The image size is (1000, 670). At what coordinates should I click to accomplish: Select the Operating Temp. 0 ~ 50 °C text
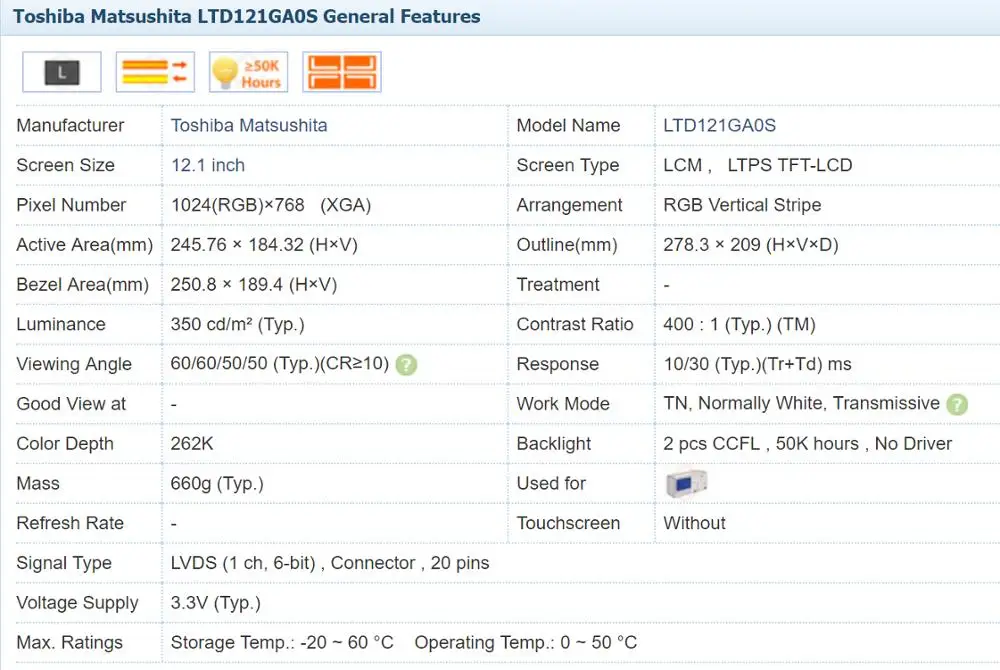tap(526, 642)
